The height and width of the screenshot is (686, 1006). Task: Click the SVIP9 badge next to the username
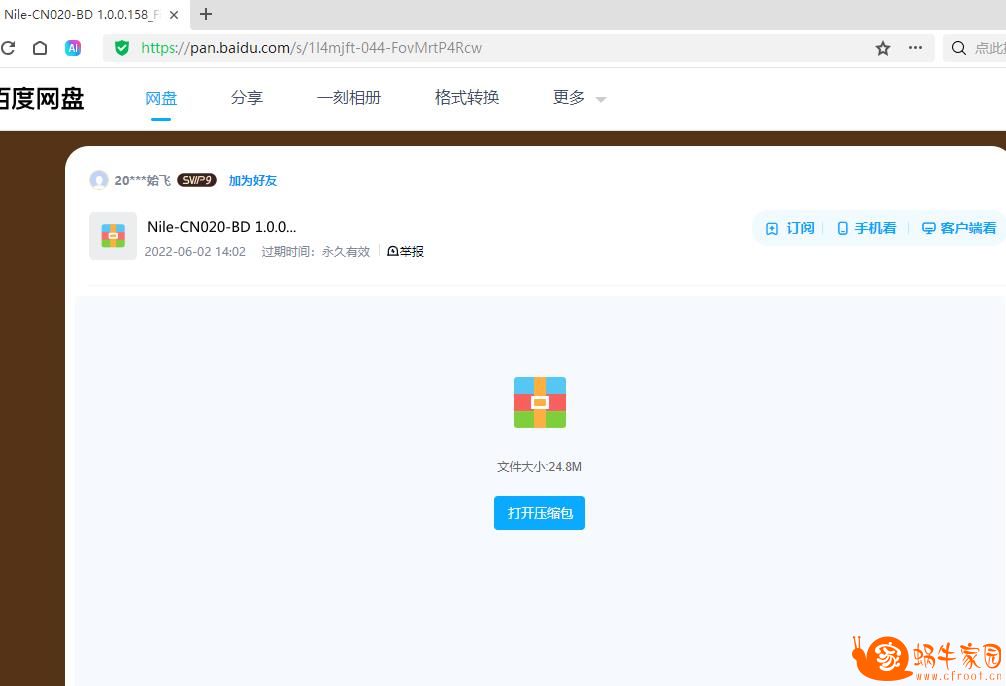196,180
